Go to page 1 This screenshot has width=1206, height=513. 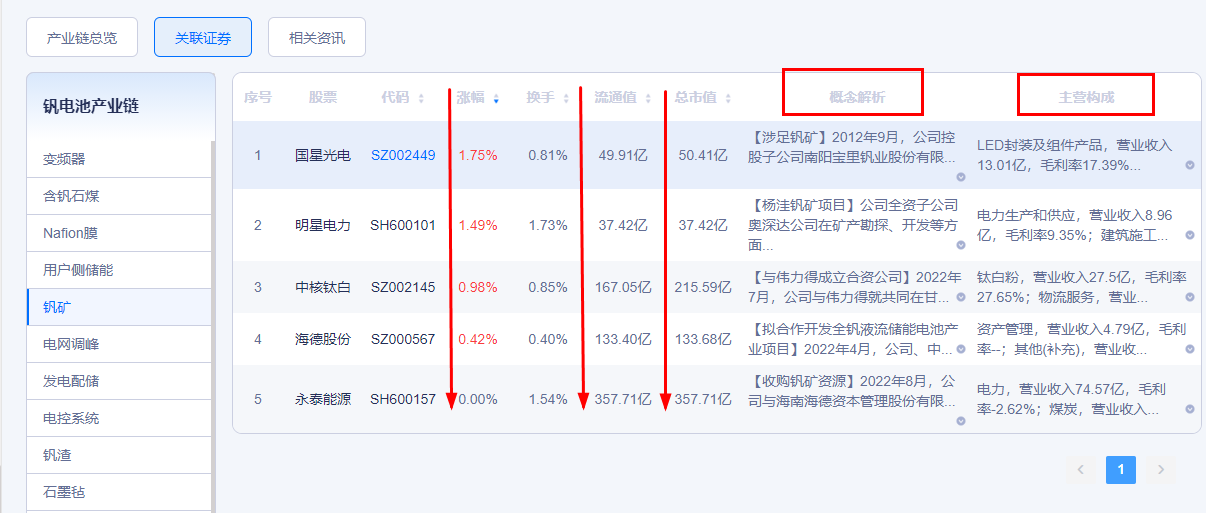[x=1121, y=469]
